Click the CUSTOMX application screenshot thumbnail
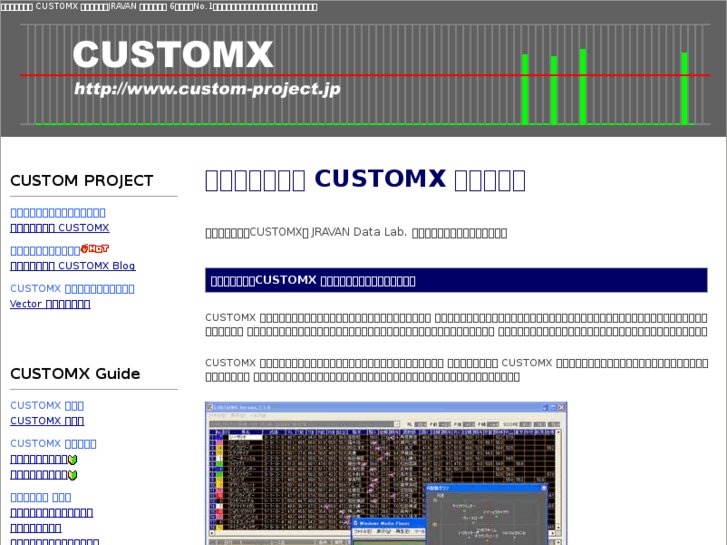Viewport: 727px width, 545px height. [x=386, y=473]
